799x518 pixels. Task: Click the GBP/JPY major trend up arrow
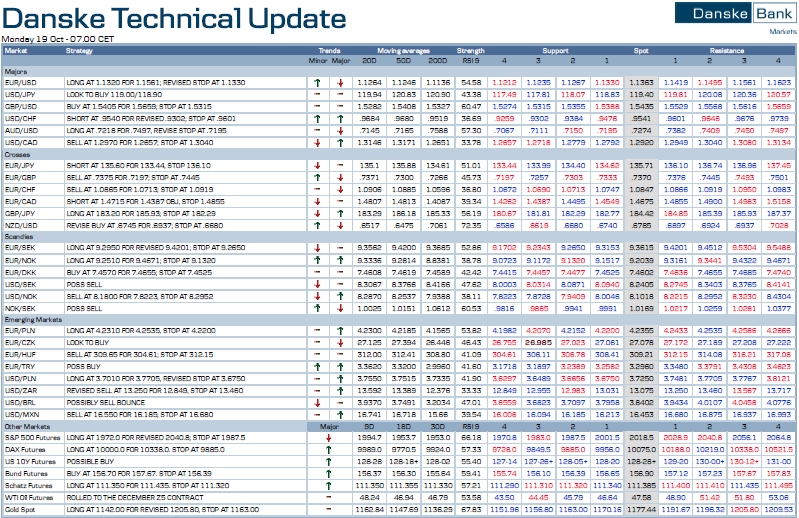pos(339,213)
